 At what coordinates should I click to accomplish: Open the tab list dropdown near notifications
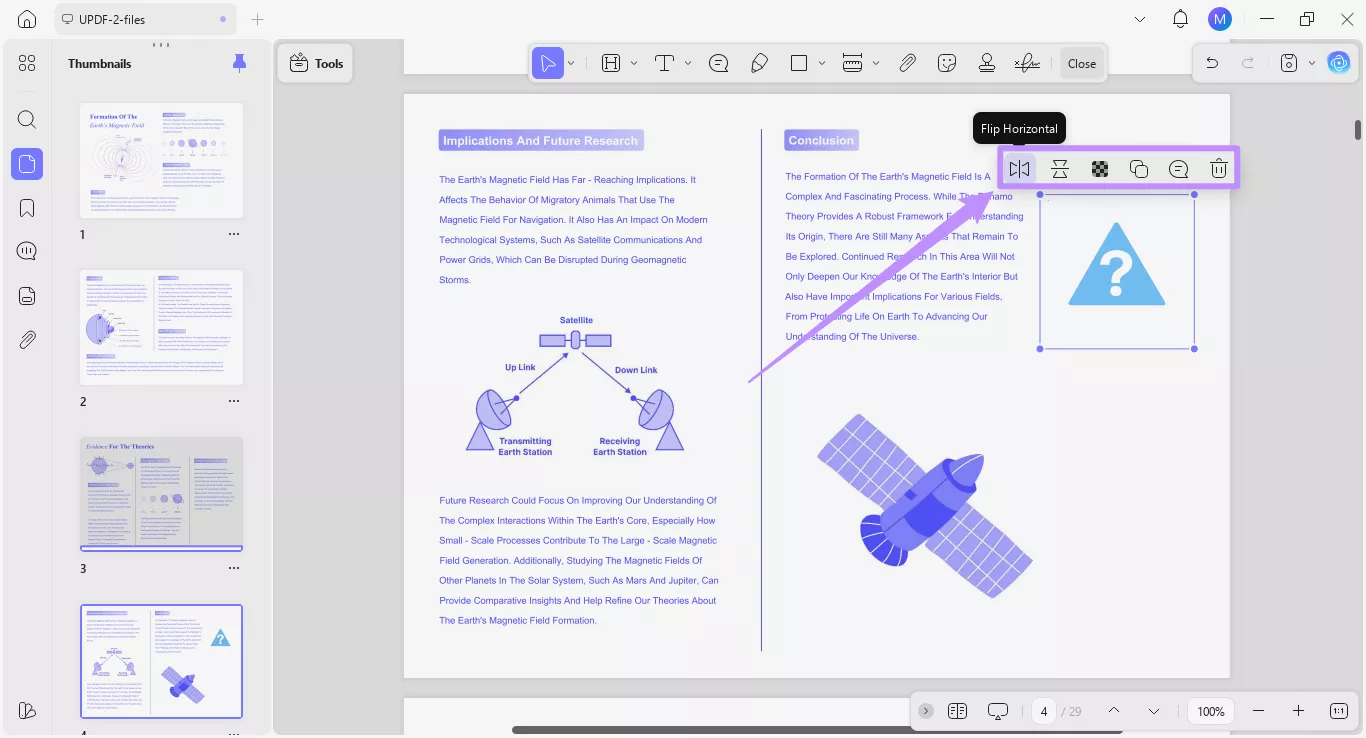1140,18
